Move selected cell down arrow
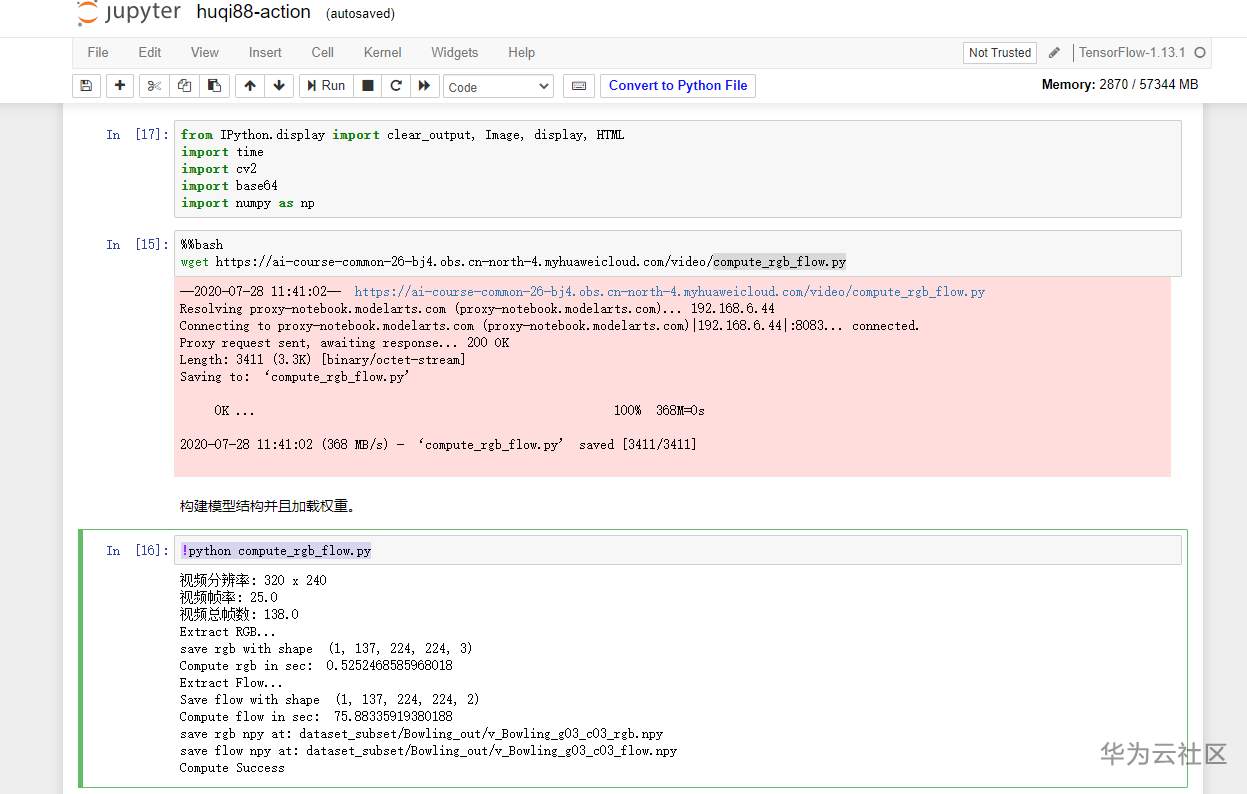The image size is (1247, 794). [x=279, y=86]
